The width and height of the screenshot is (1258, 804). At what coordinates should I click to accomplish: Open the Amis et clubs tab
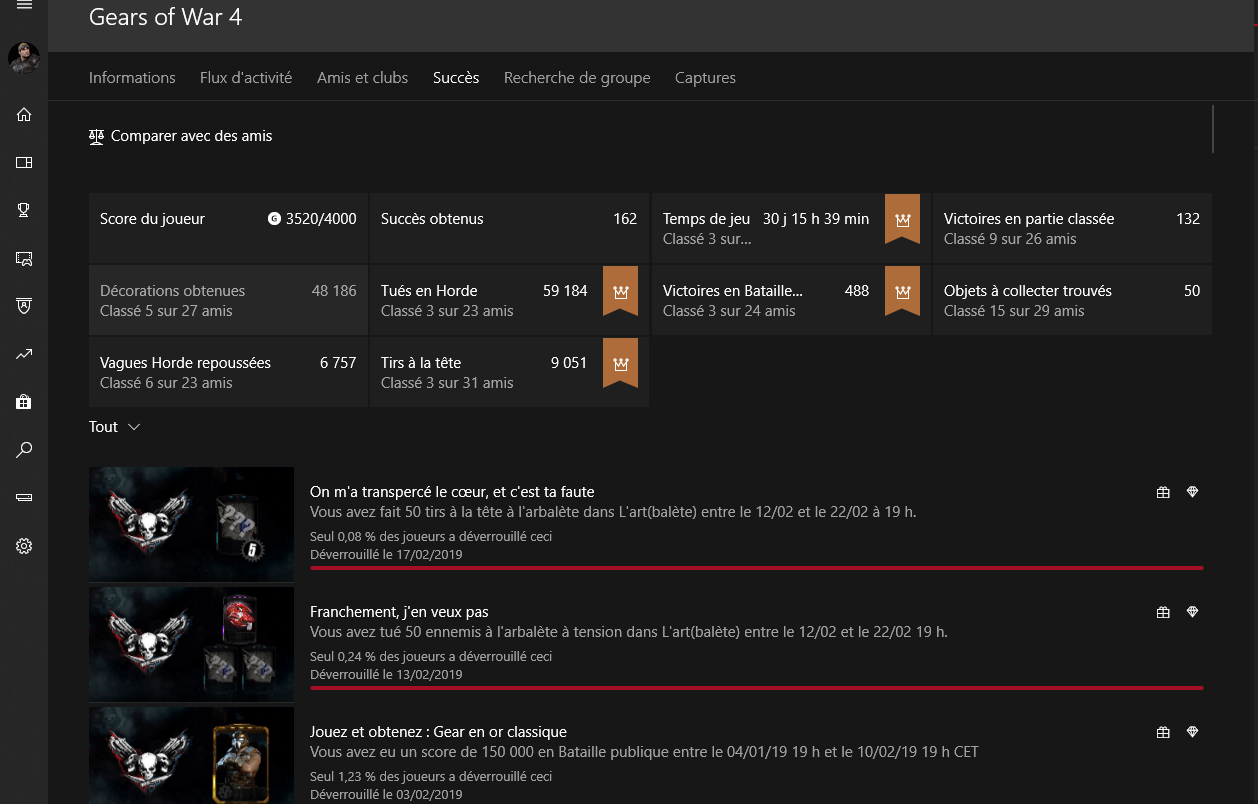[362, 78]
